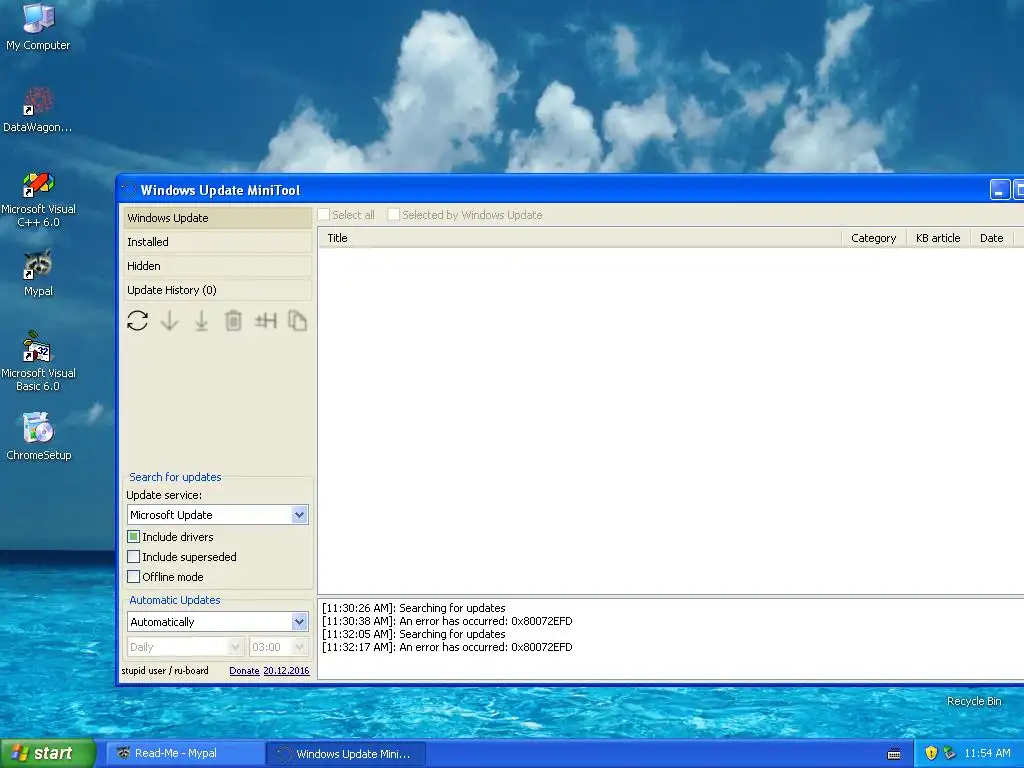
Task: Click the 'stupid user / ru-board' text
Action: tap(165, 671)
